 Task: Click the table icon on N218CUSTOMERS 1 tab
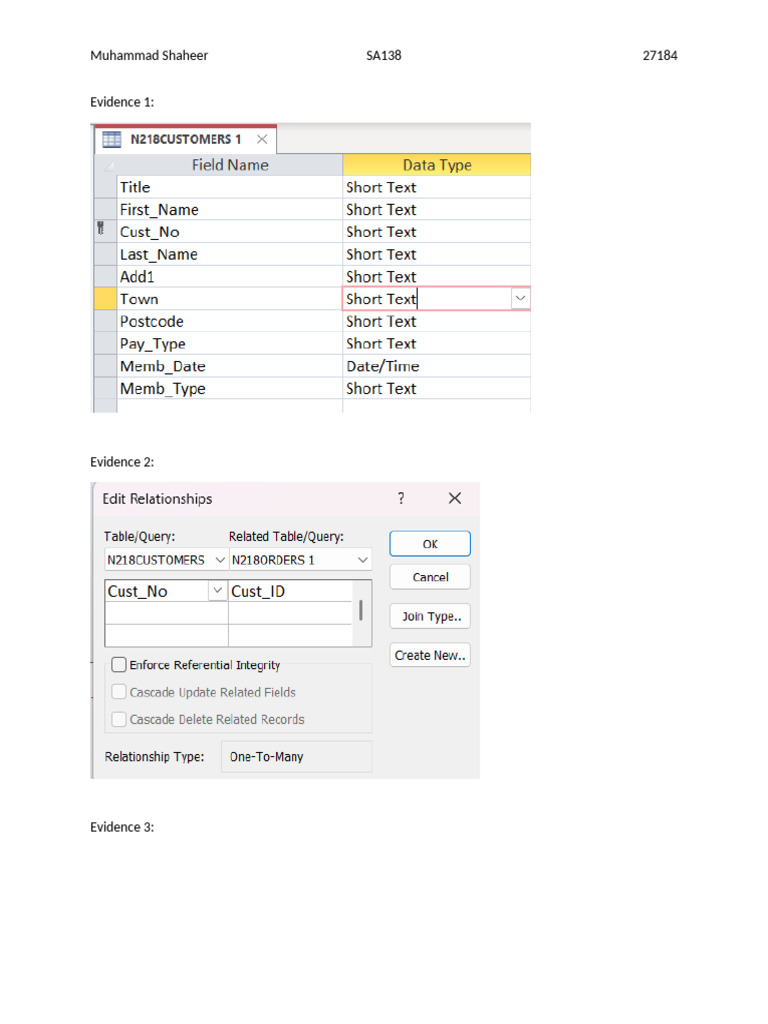tap(112, 139)
